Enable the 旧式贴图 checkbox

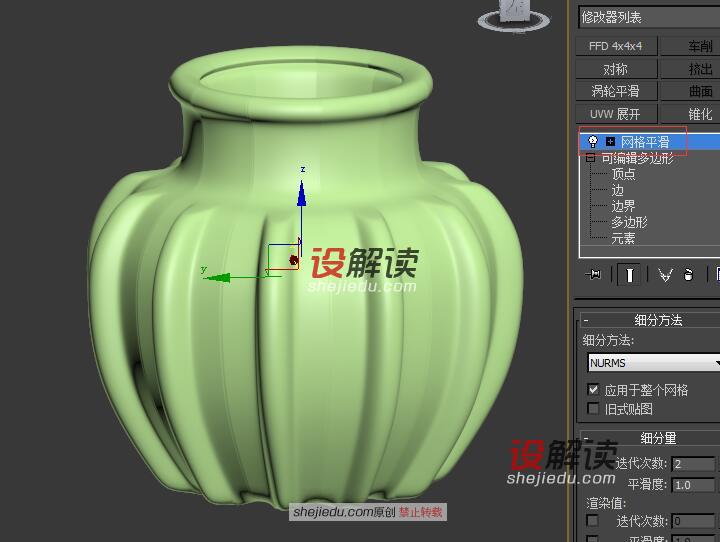click(x=593, y=408)
